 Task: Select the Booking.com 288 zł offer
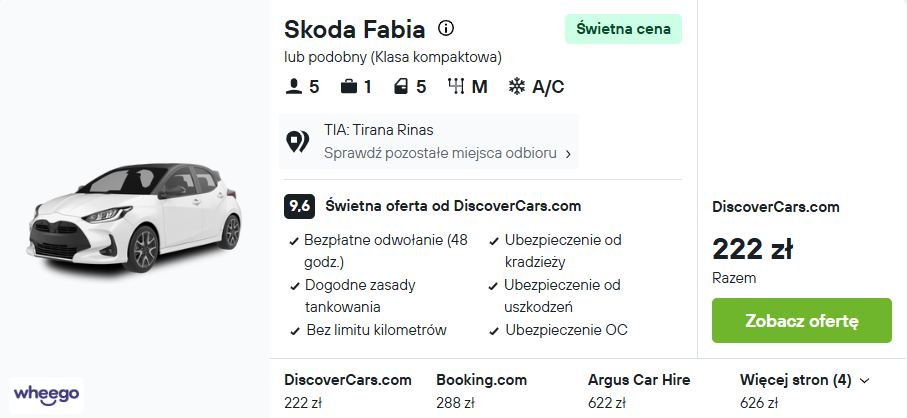coord(481,391)
